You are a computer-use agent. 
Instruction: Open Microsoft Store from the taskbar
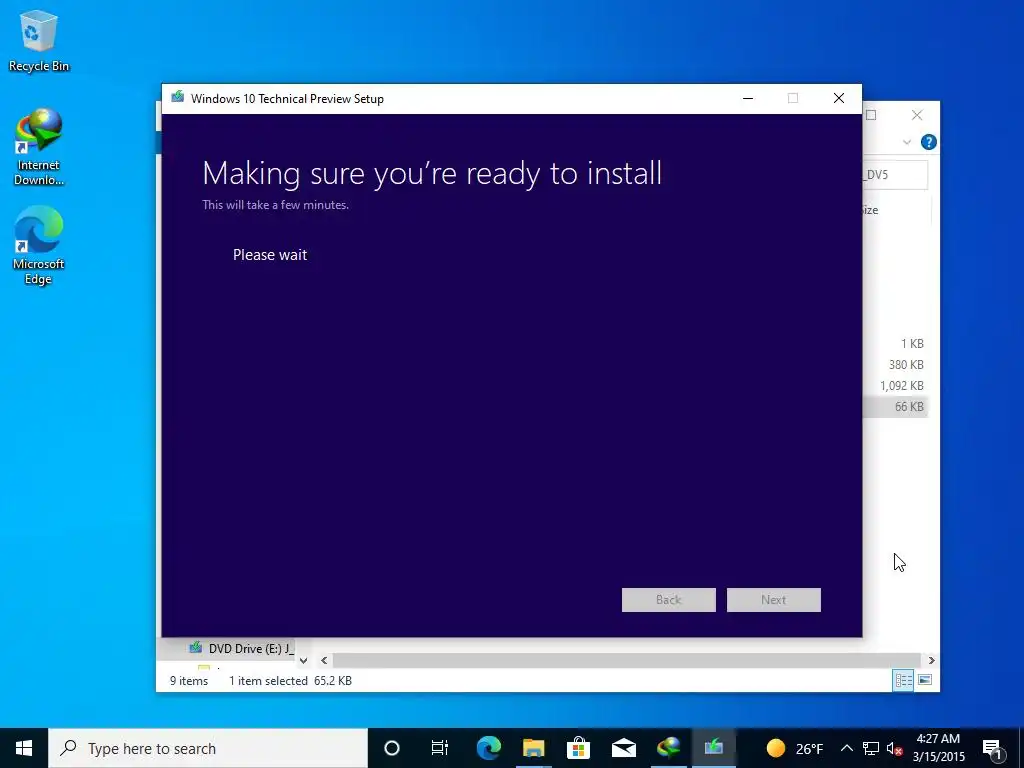(x=579, y=748)
